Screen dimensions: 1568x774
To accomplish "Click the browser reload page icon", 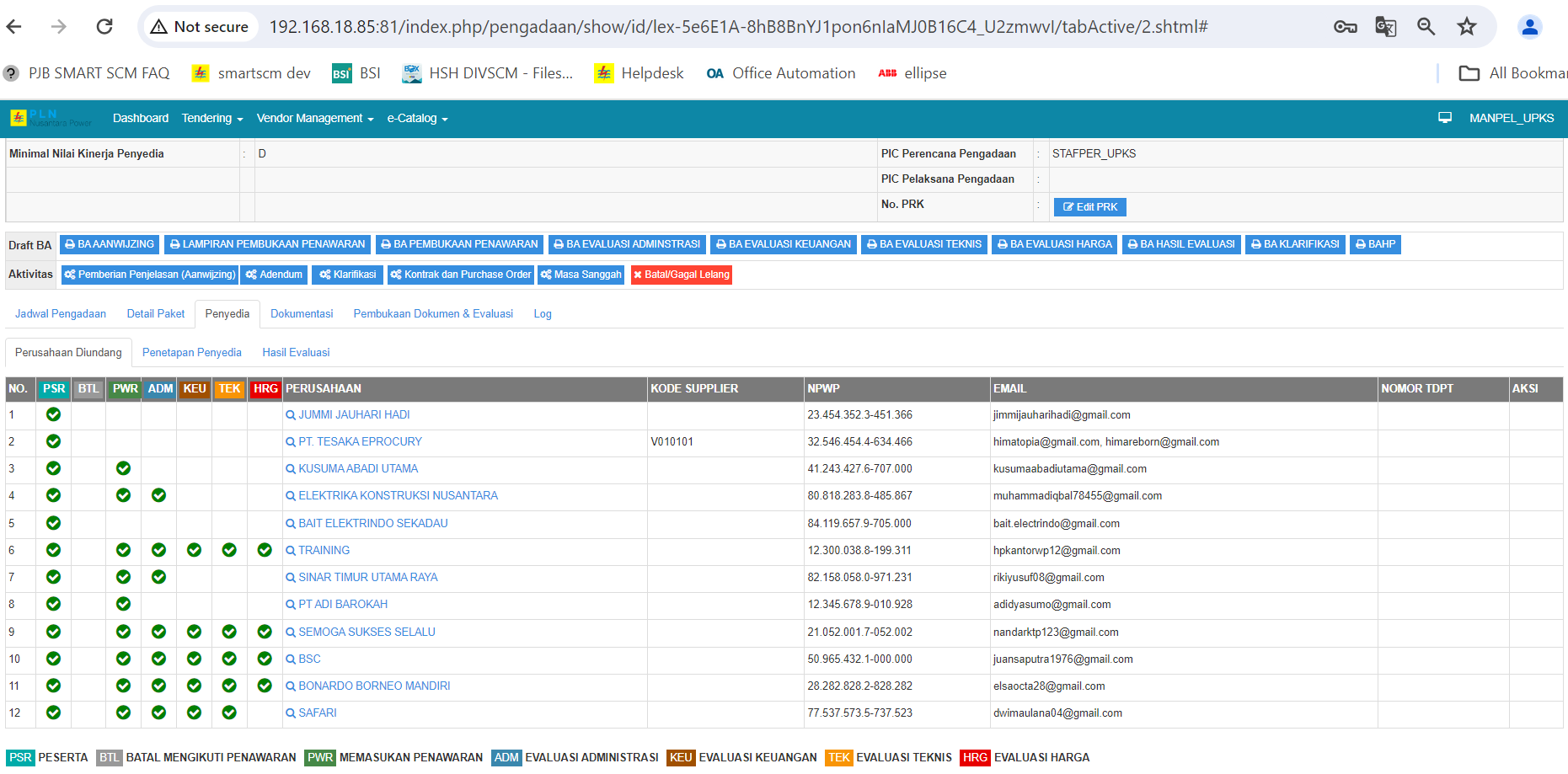I will point(104,27).
